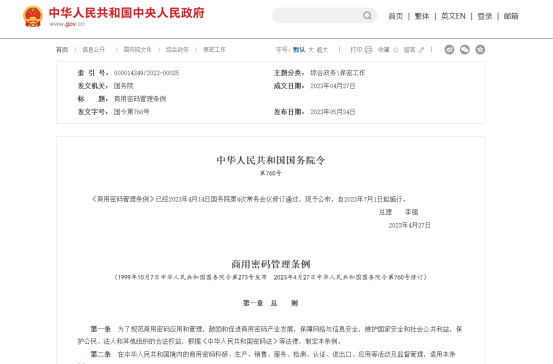Click the 留言 message text
Viewport: 553px width, 364px height.
point(409,50)
